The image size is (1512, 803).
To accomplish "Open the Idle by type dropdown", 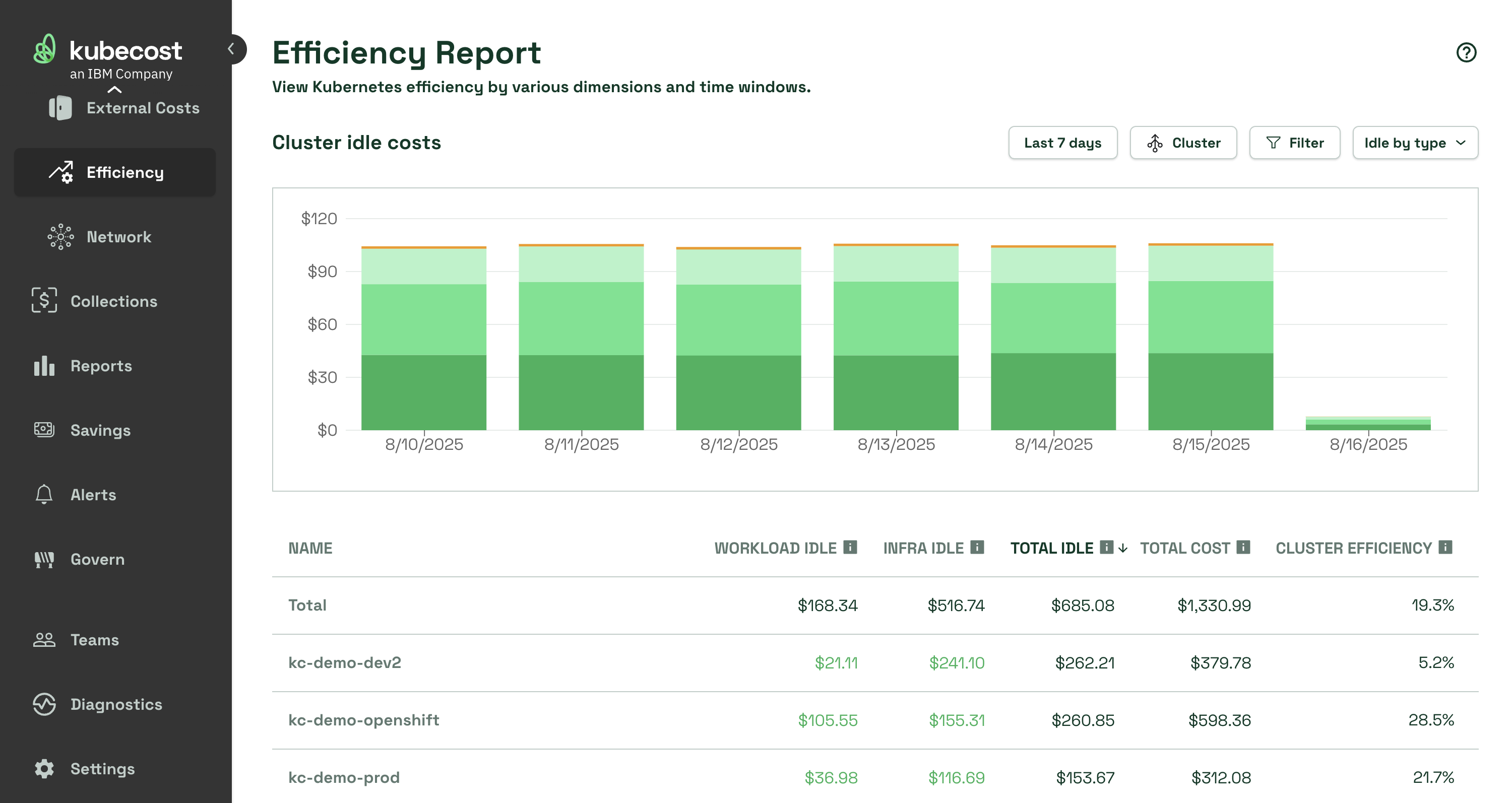I will 1415,143.
